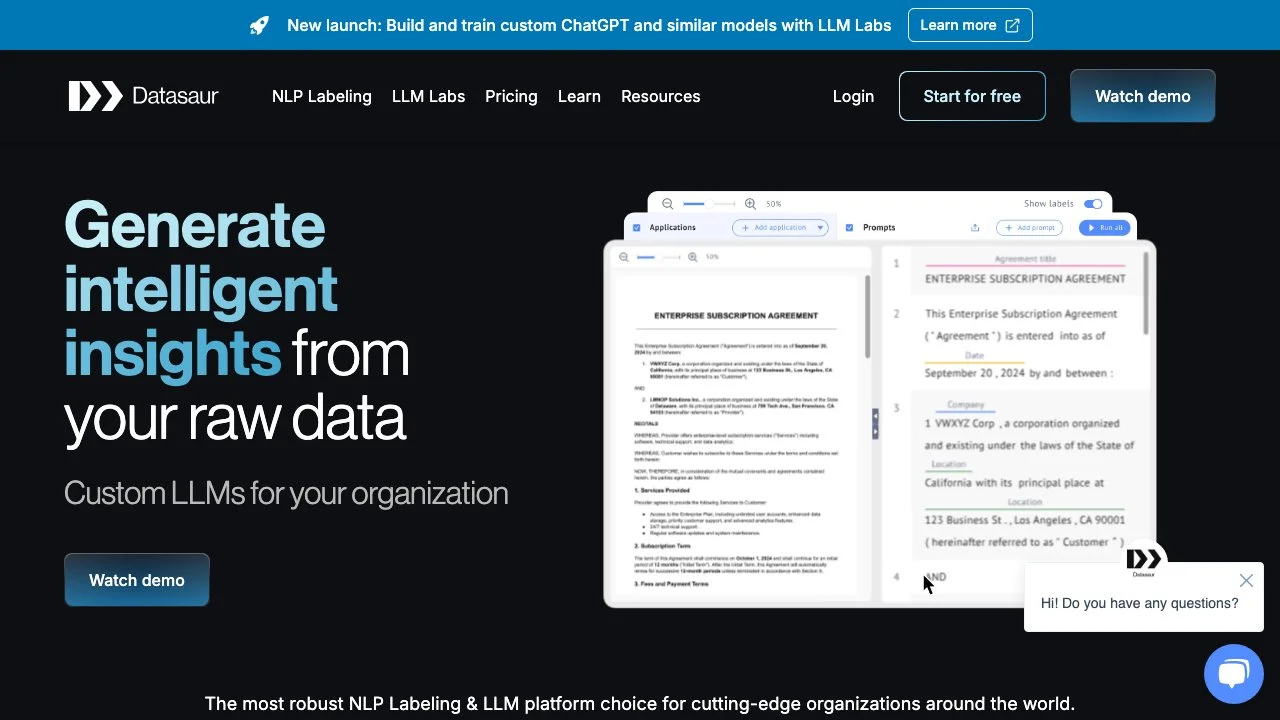The image size is (1280, 720).
Task: Click the rocket icon in the announcement banner
Action: 259,26
